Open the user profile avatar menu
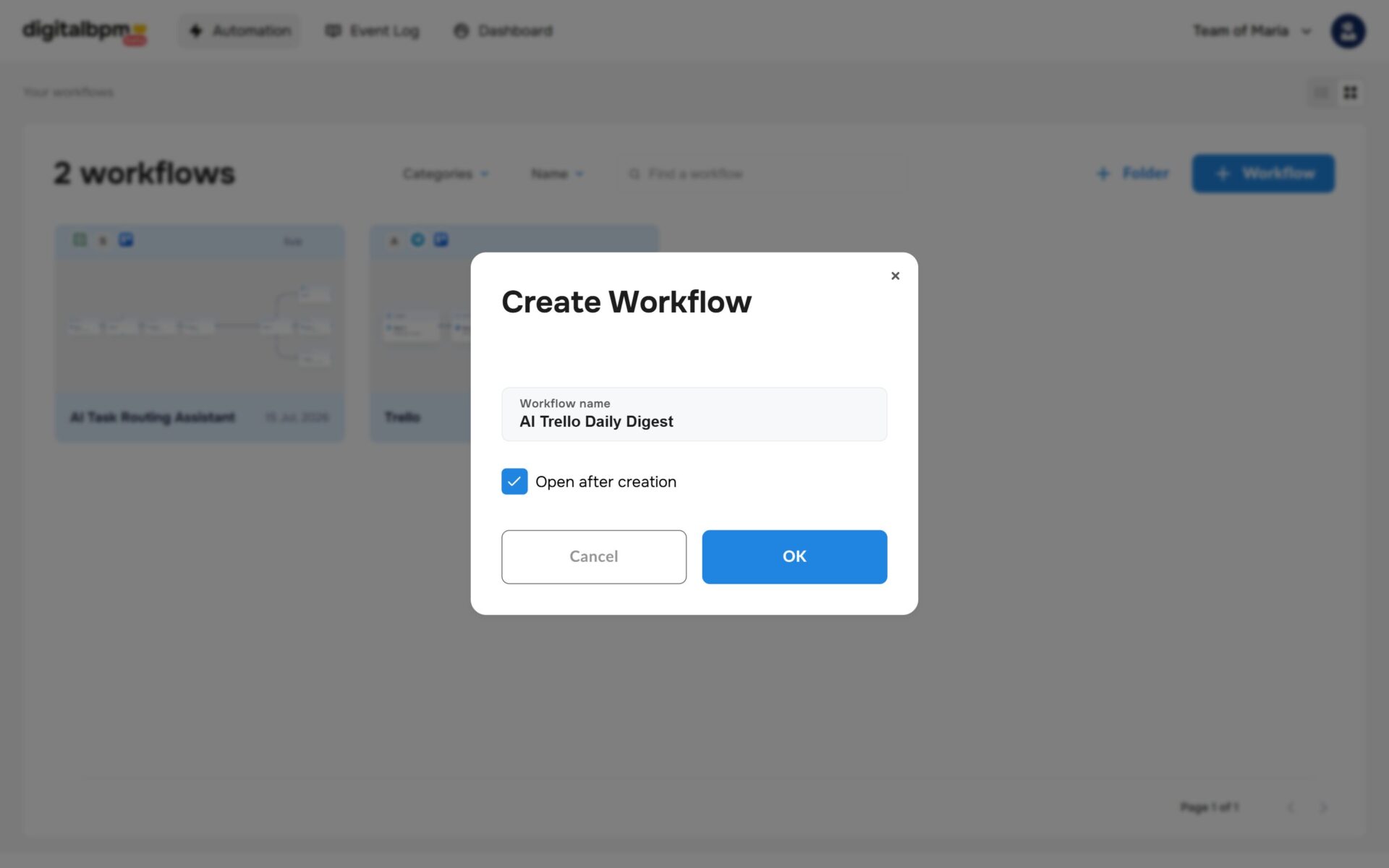Image resolution: width=1389 pixels, height=868 pixels. tap(1348, 31)
